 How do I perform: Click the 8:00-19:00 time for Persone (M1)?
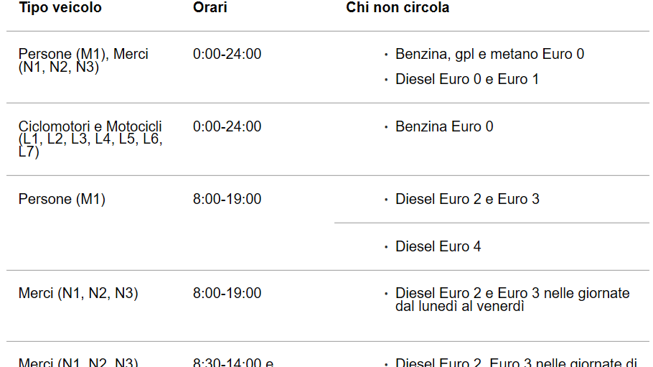click(x=227, y=199)
